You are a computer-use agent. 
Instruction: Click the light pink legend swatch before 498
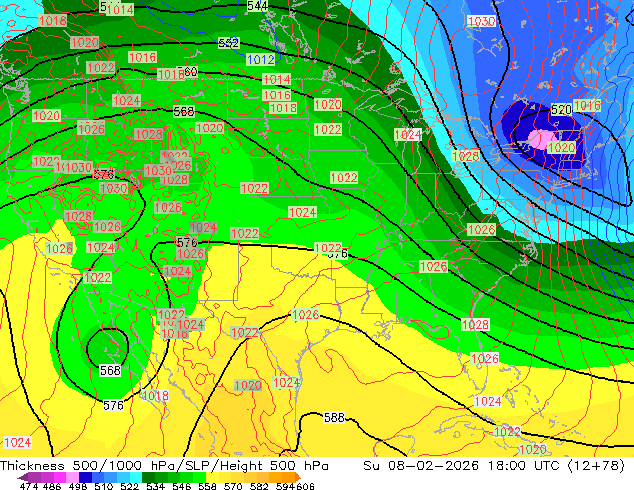point(72,477)
